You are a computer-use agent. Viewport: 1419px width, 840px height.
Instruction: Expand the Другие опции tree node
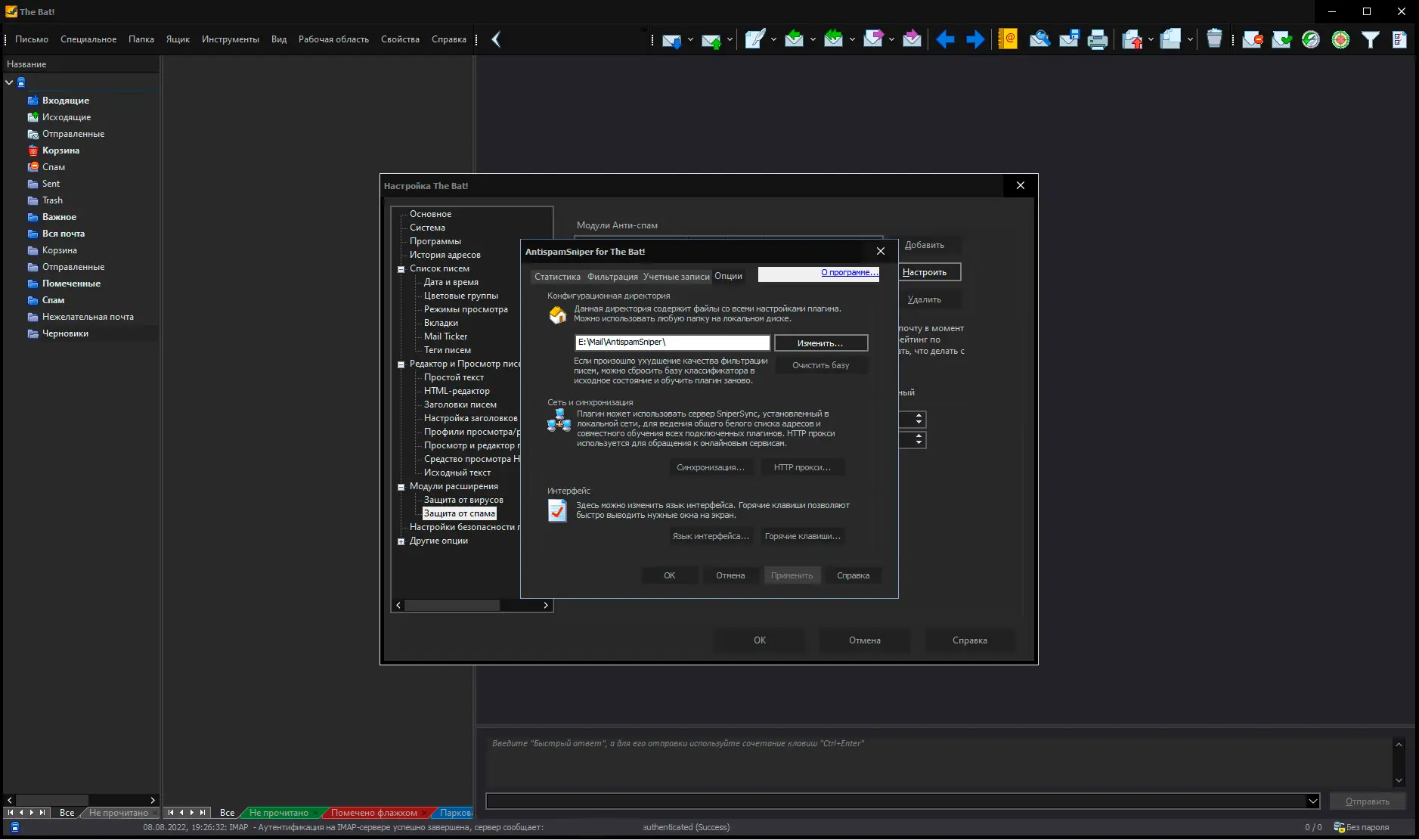pyautogui.click(x=401, y=541)
